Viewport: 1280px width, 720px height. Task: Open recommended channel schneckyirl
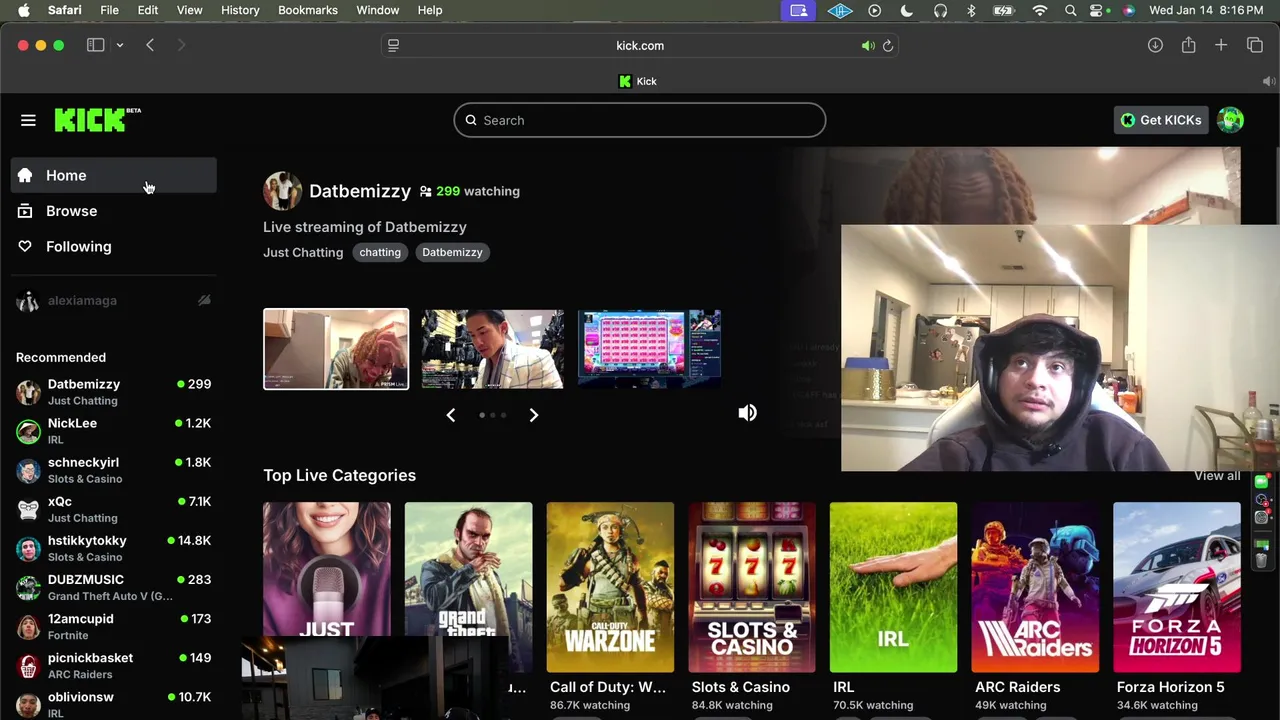(x=114, y=470)
